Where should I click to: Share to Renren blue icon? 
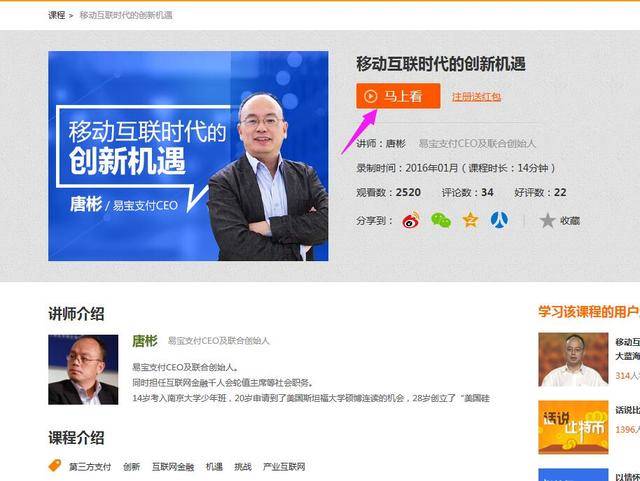click(x=499, y=220)
